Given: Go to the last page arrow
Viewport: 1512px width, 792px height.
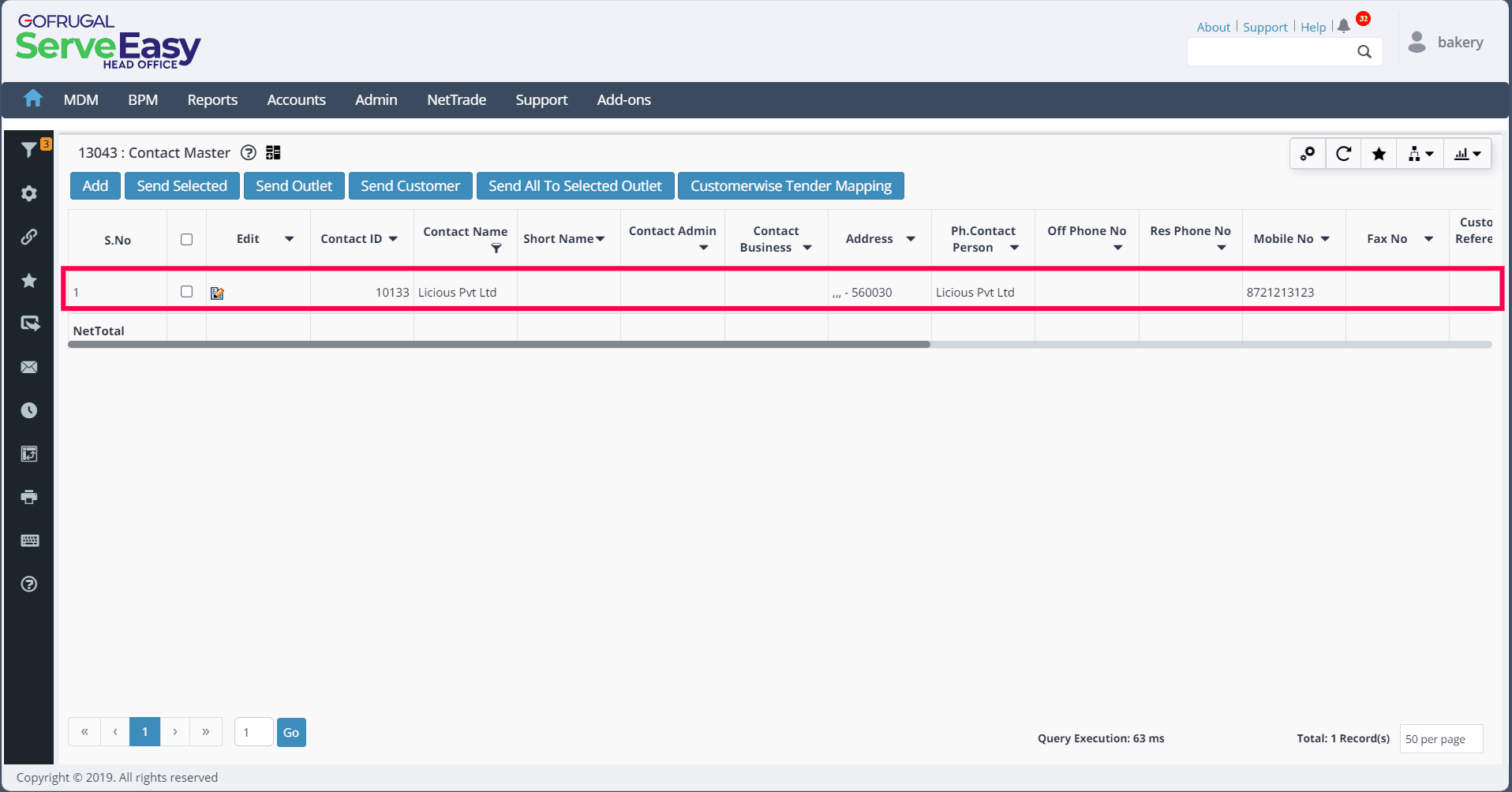Looking at the screenshot, I should [x=206, y=732].
